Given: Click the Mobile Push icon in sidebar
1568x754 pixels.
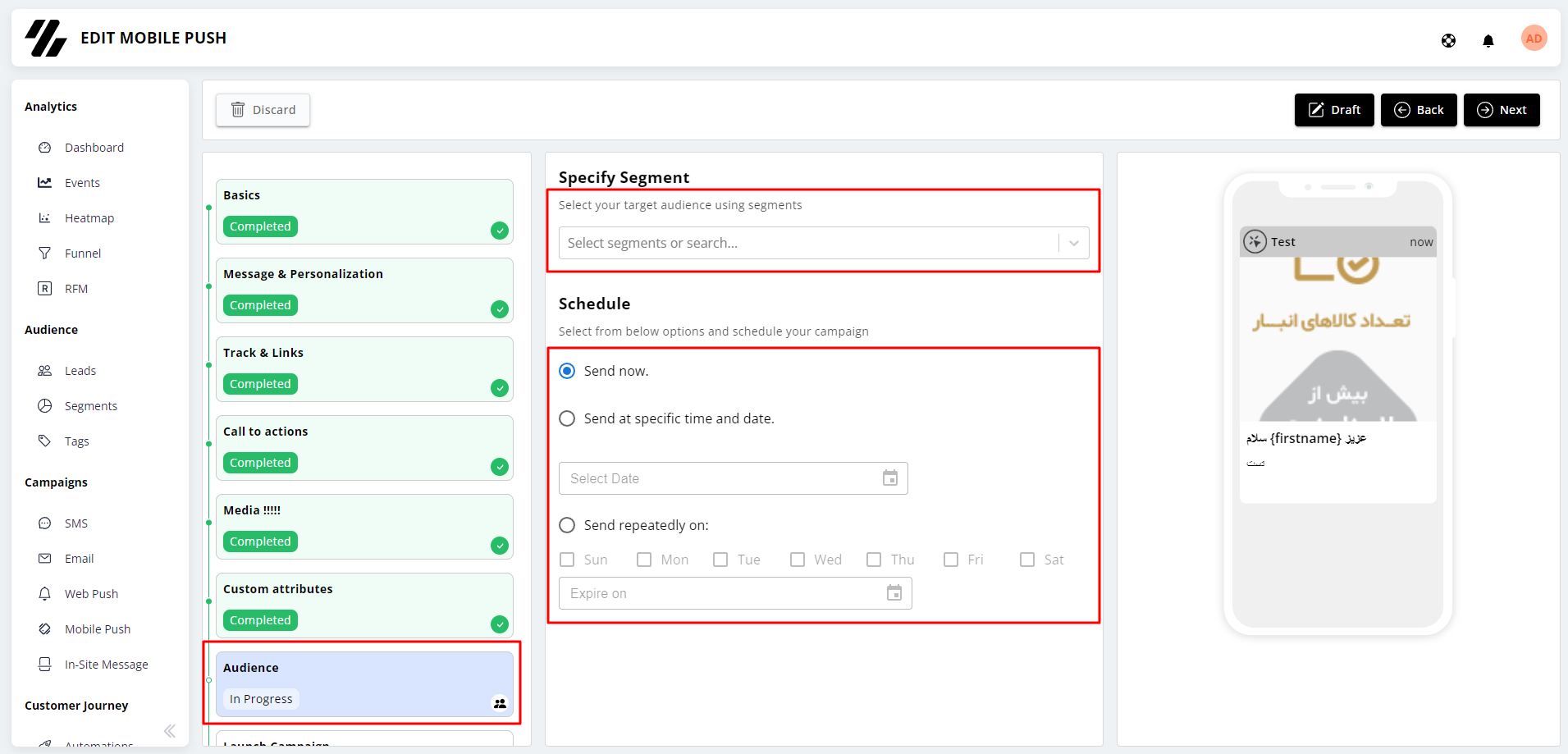Looking at the screenshot, I should [x=45, y=629].
